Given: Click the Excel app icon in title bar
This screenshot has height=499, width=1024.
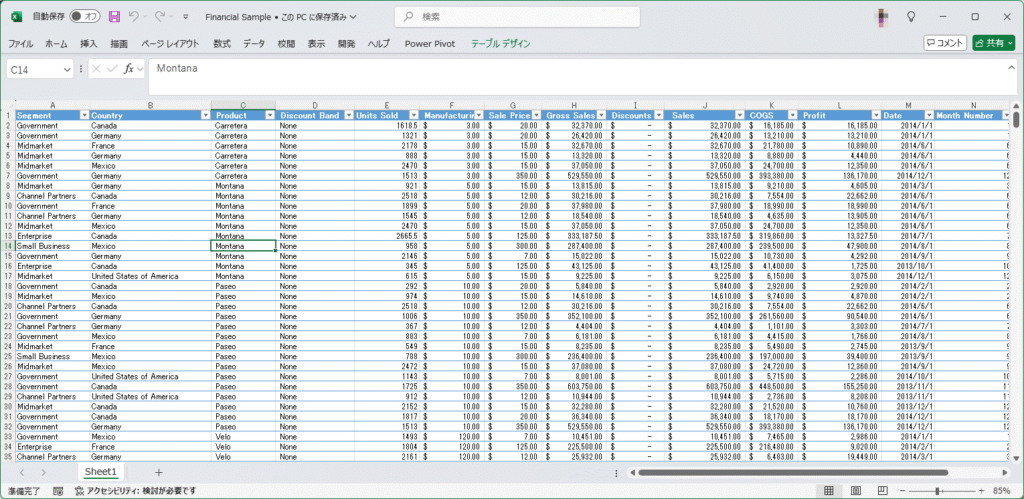Looking at the screenshot, I should click(x=17, y=16).
